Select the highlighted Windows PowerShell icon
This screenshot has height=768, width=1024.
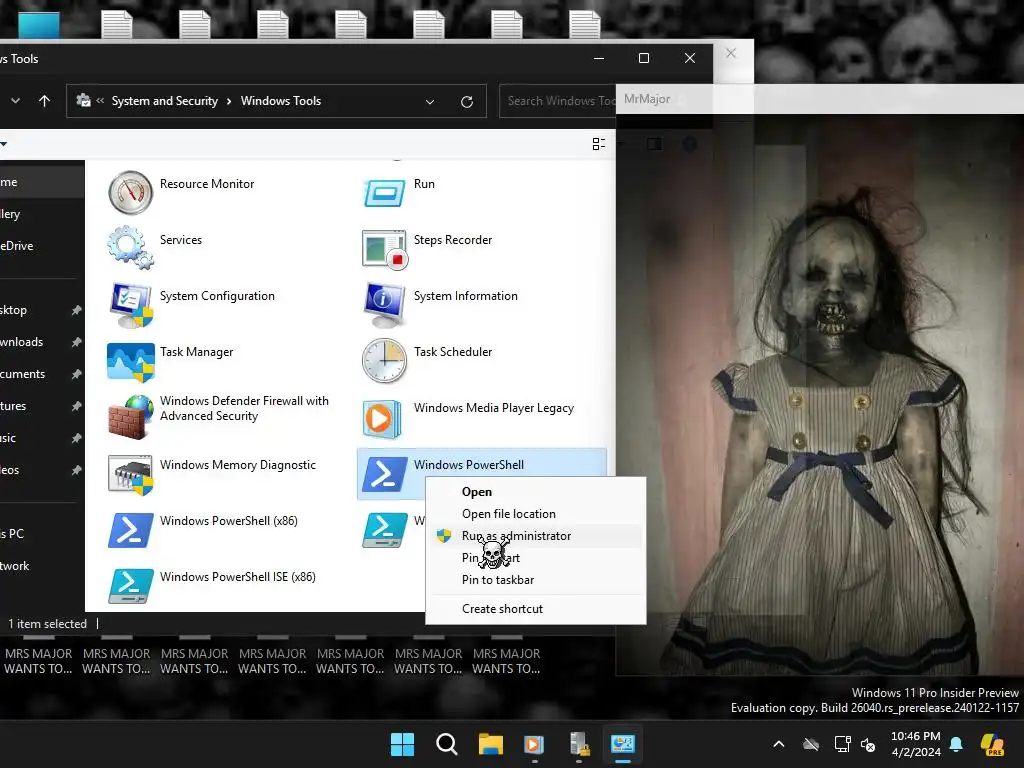385,474
